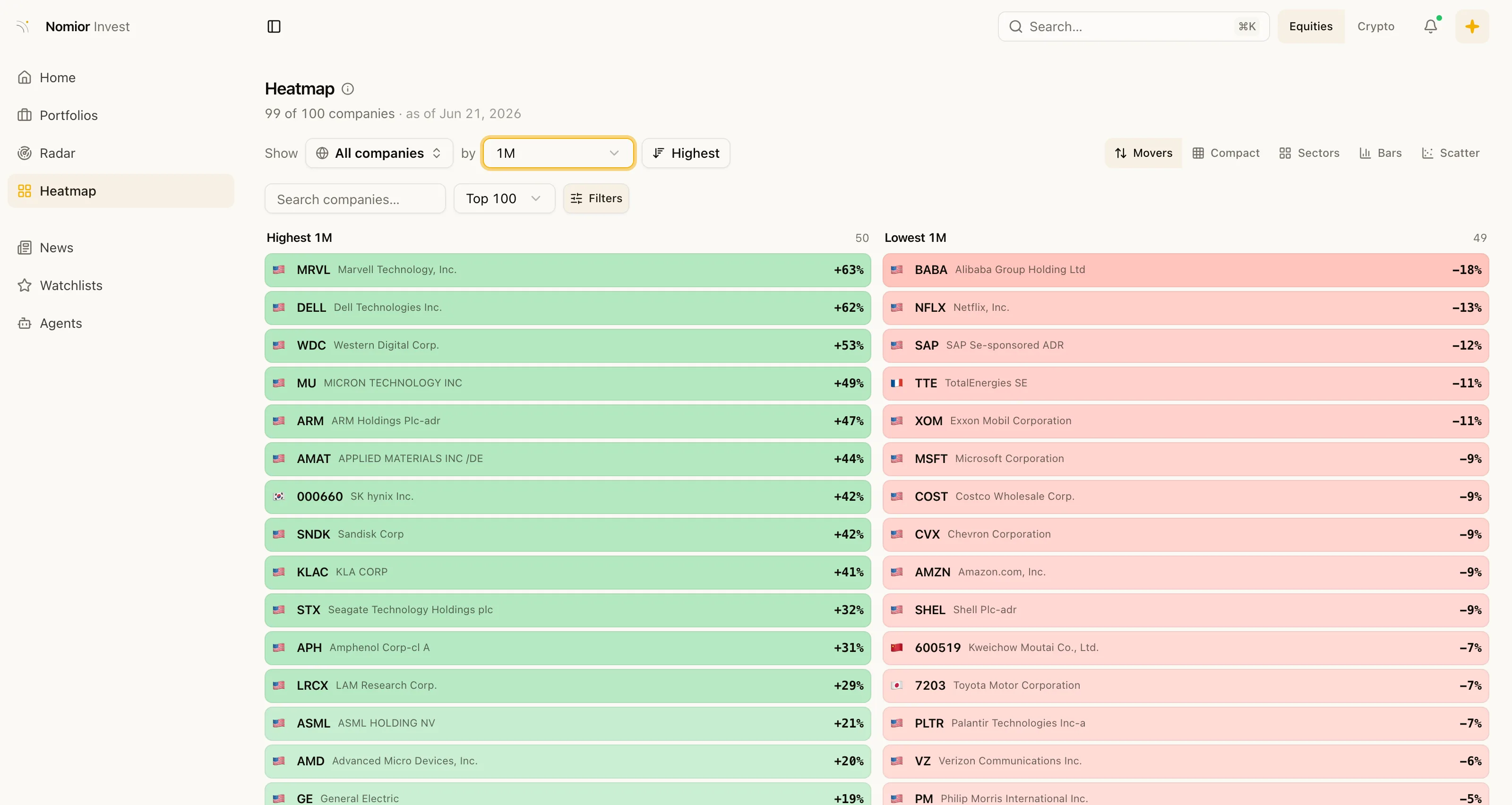Toggle the sidebar panel icon

coord(274,26)
